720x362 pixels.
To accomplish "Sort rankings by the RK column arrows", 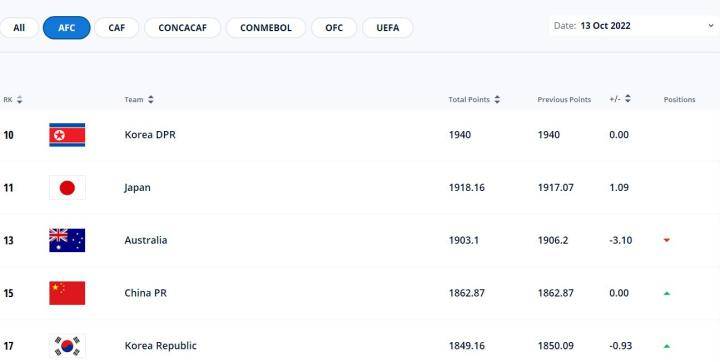I will [19, 100].
